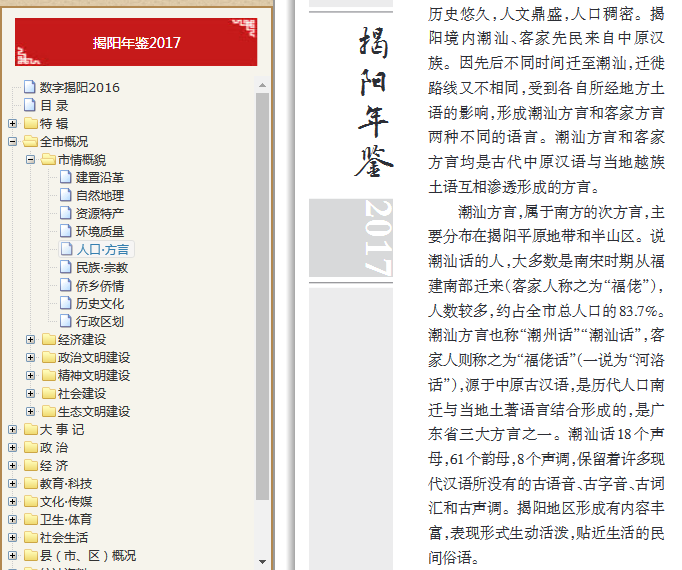The image size is (682, 570).
Task: Click the page icon beside 历史文化
Action: (x=66, y=303)
